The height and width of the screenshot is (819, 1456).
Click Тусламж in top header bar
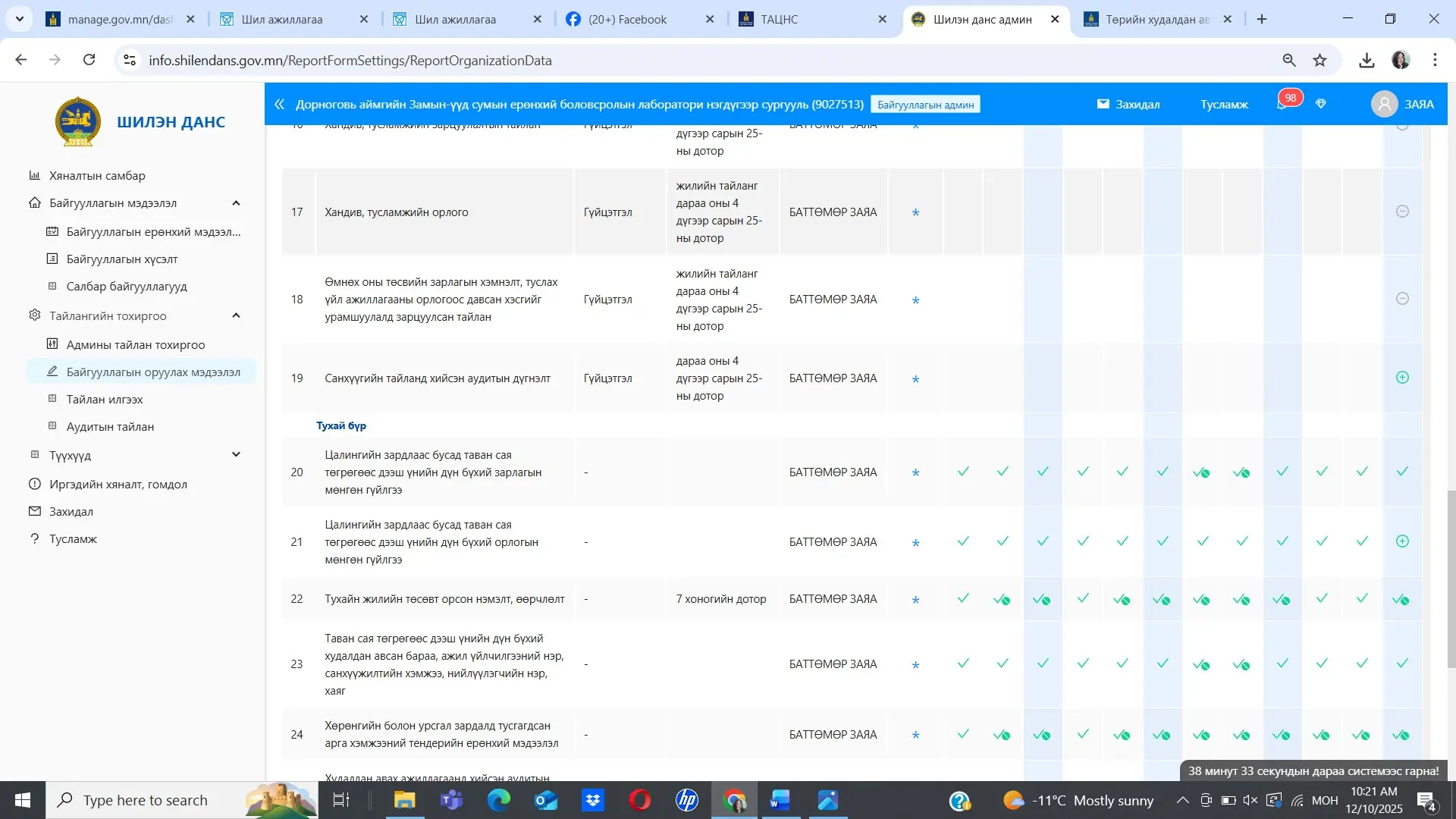point(1224,104)
